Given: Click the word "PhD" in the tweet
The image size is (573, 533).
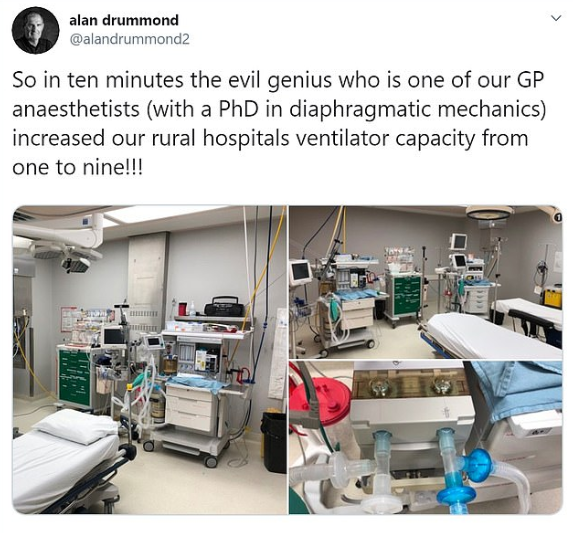Looking at the screenshot, I should (x=238, y=110).
